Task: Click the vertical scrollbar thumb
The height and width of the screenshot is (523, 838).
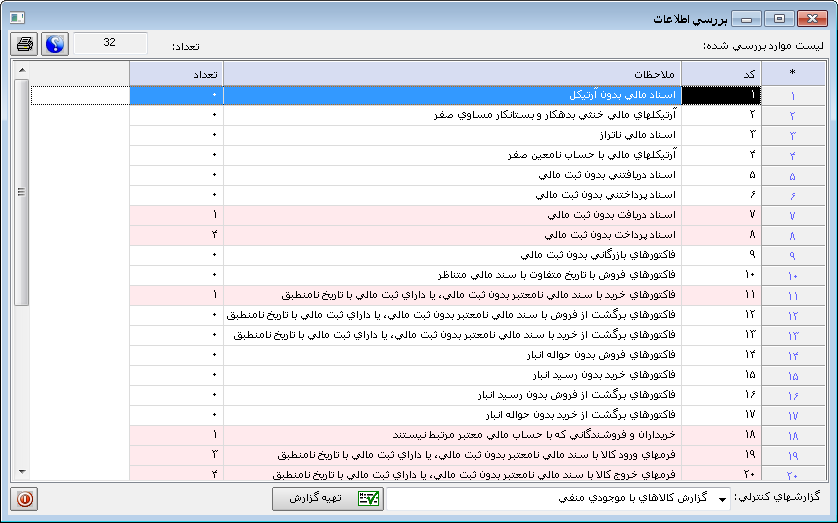Action: [21, 190]
